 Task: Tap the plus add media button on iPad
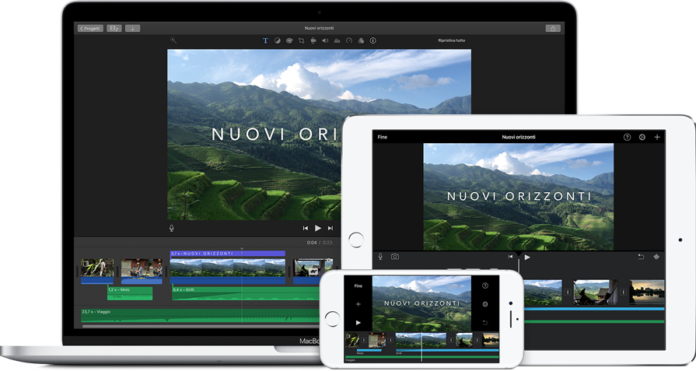(657, 137)
